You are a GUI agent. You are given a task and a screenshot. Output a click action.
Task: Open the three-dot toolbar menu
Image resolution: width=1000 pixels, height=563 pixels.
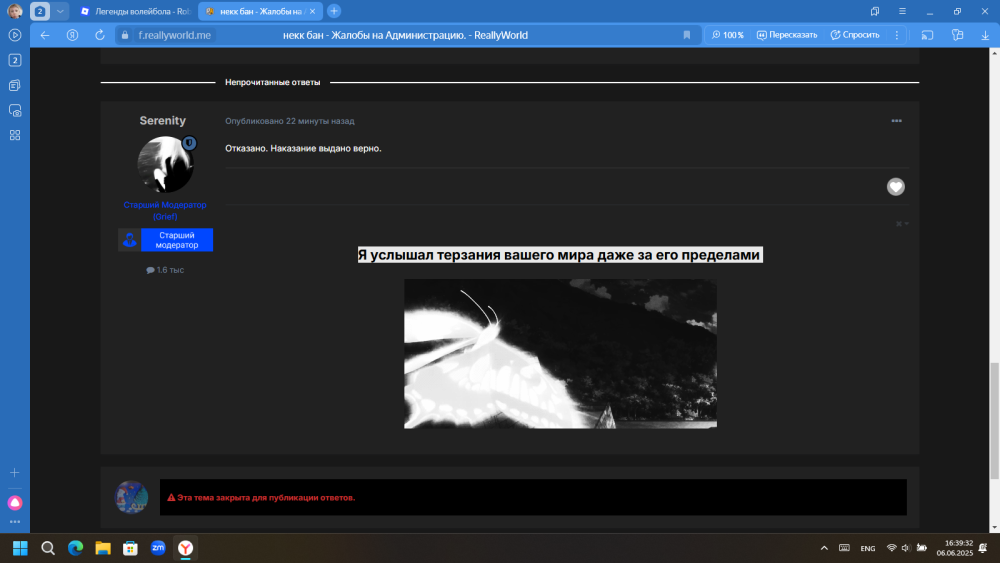click(x=897, y=35)
